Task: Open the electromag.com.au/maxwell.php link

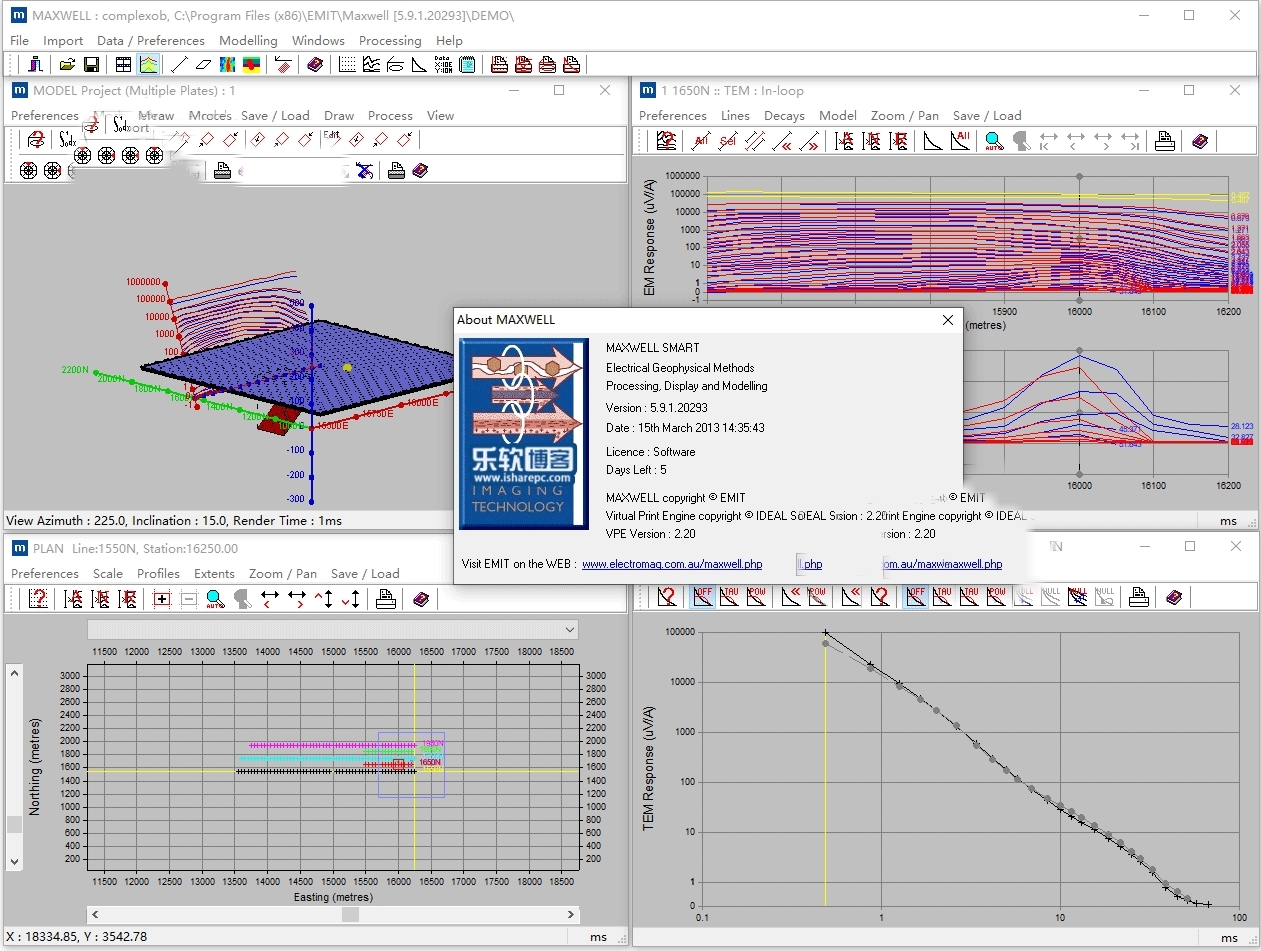Action: 672,564
